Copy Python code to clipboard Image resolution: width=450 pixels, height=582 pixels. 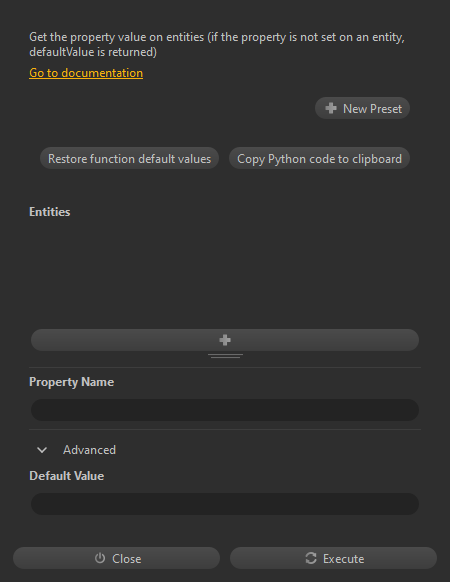319,158
